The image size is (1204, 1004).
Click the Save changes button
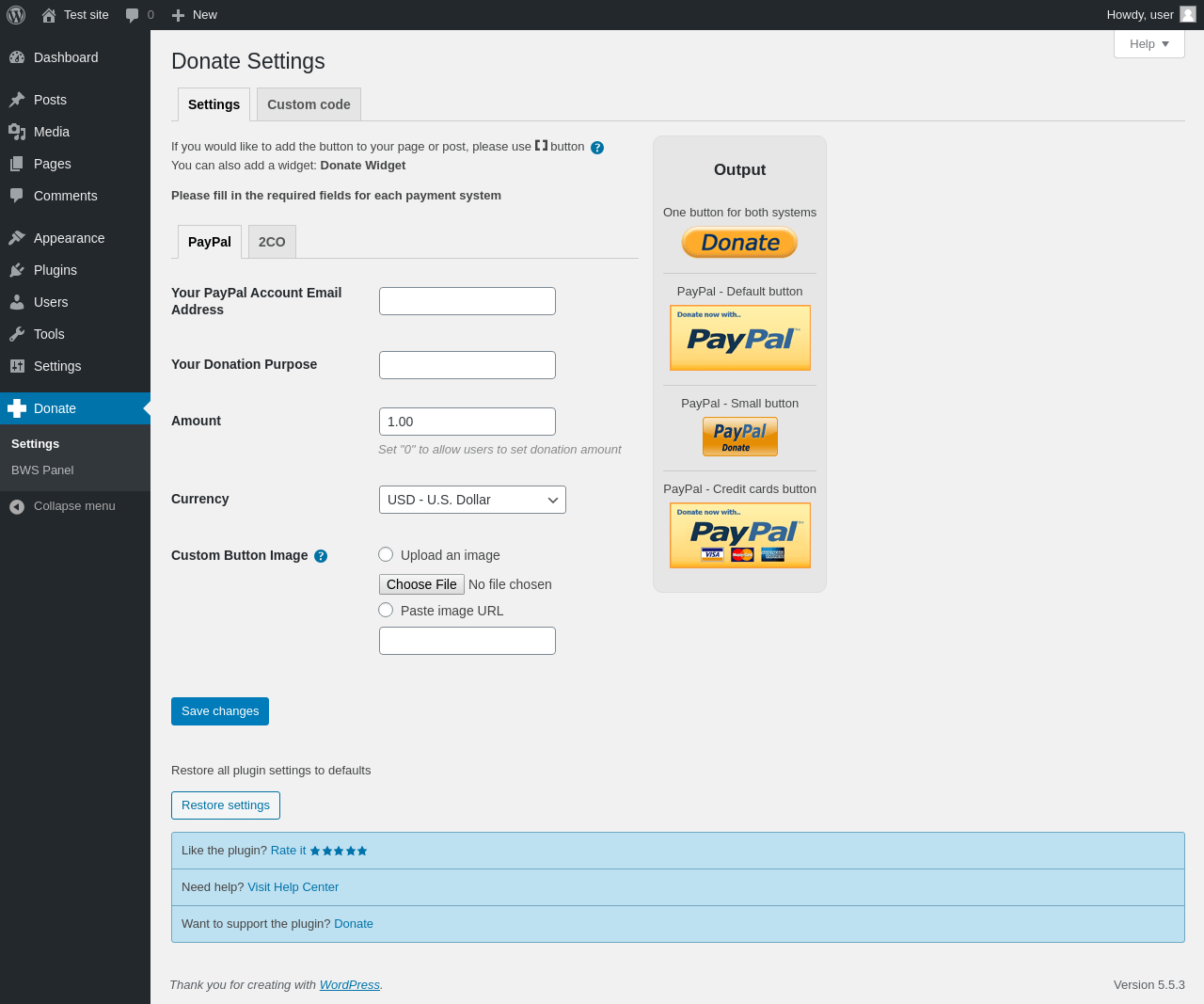click(x=220, y=711)
